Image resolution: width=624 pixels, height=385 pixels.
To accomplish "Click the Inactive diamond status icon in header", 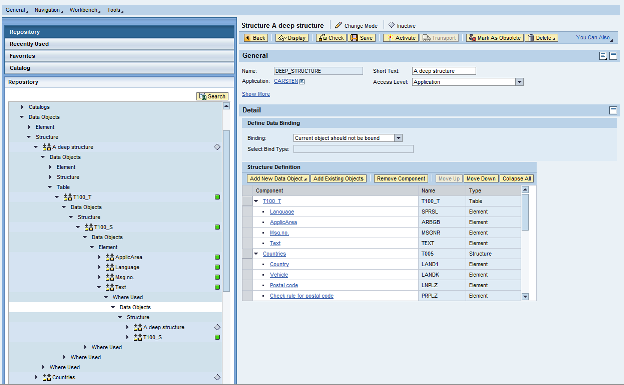I will click(392, 25).
